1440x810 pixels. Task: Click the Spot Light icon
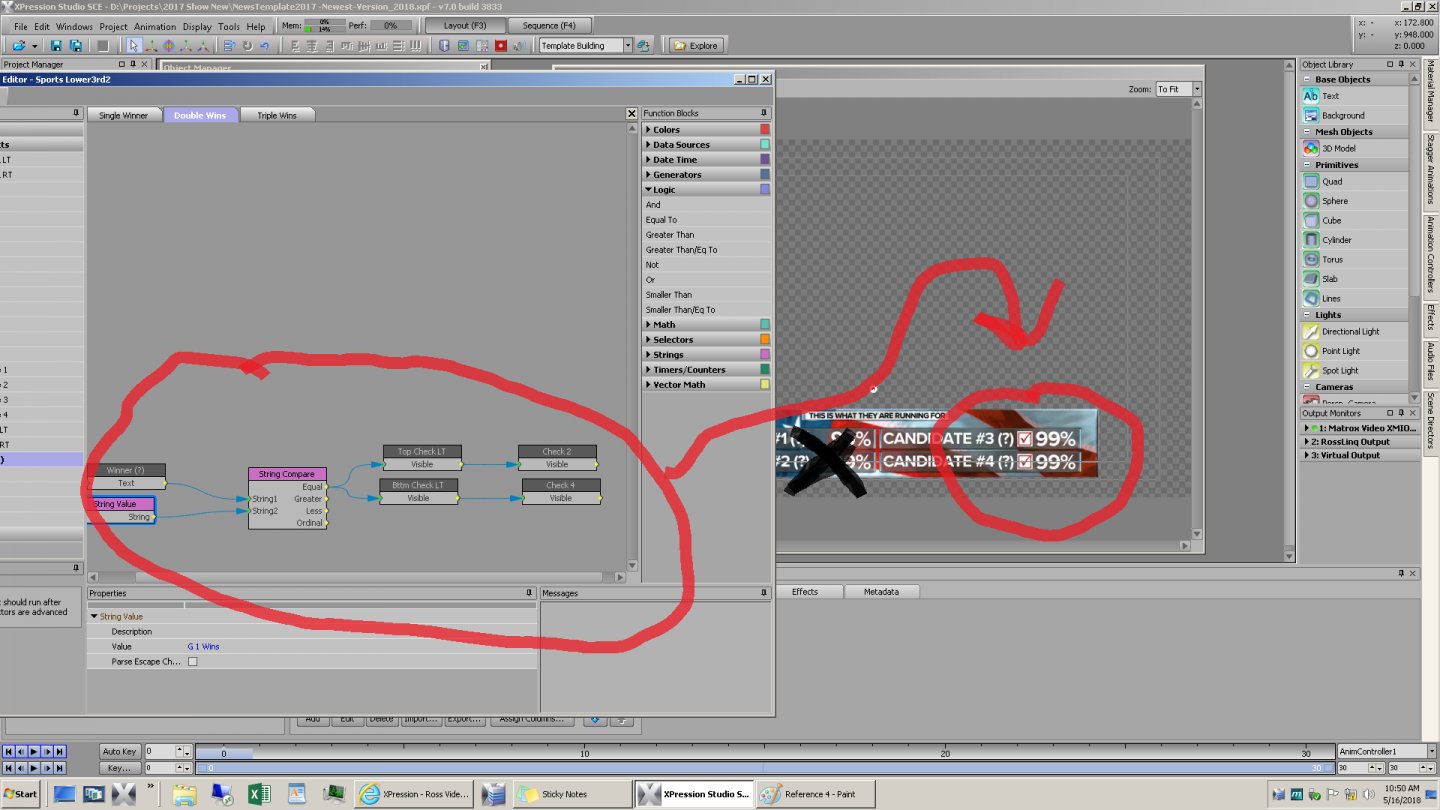(1311, 370)
